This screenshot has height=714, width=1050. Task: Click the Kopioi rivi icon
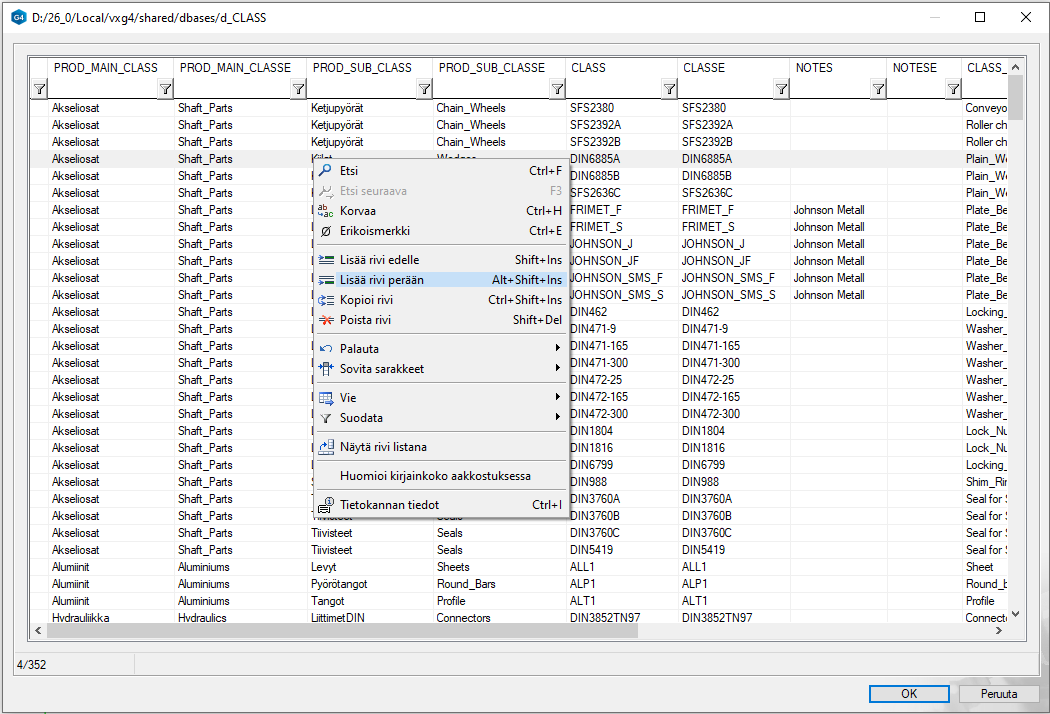pyautogui.click(x=325, y=300)
